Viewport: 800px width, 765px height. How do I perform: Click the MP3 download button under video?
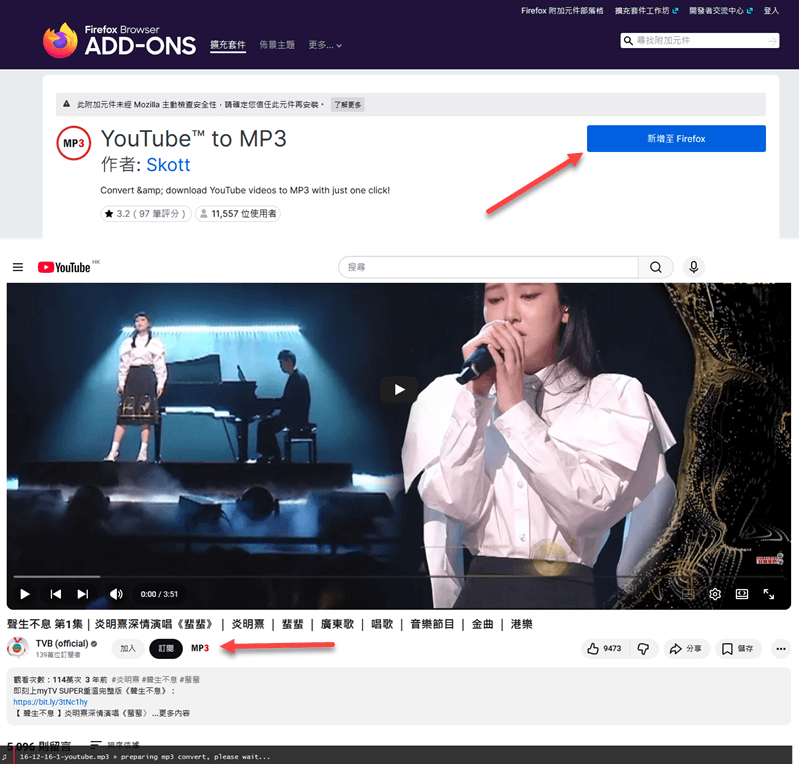200,648
